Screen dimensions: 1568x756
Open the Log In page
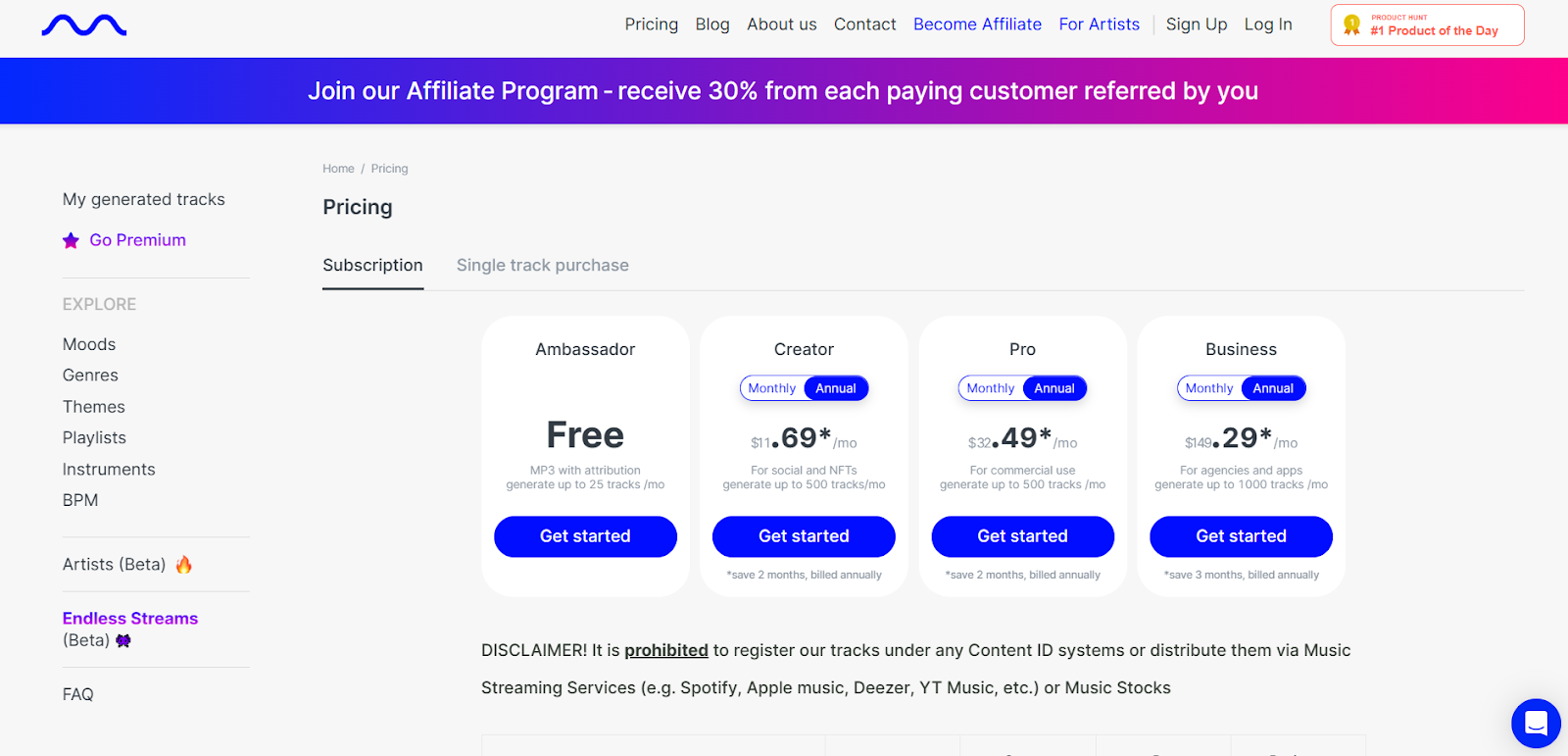coord(1268,25)
